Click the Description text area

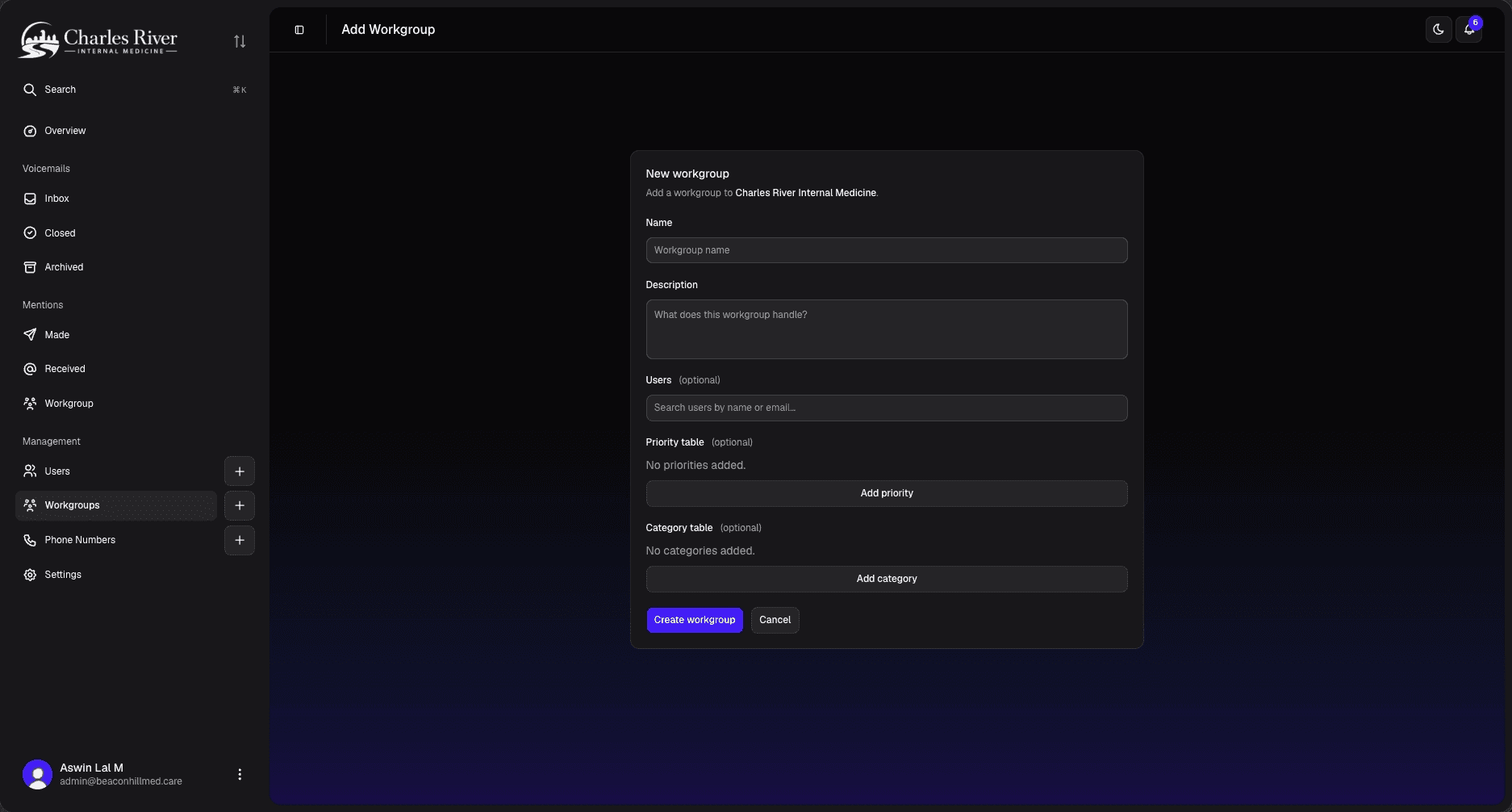tap(887, 329)
